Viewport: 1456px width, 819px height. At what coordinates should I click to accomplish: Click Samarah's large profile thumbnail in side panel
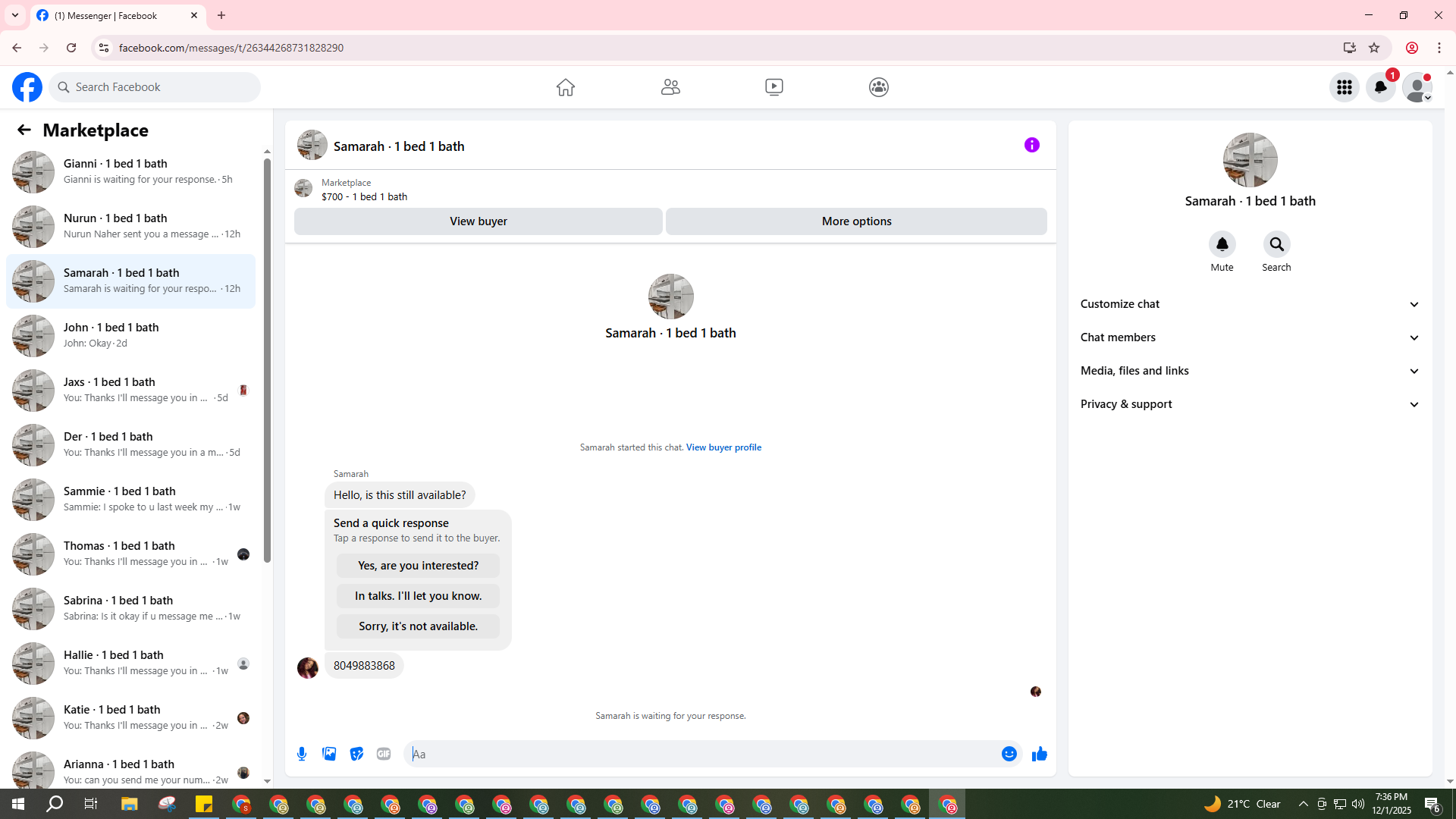[1250, 160]
